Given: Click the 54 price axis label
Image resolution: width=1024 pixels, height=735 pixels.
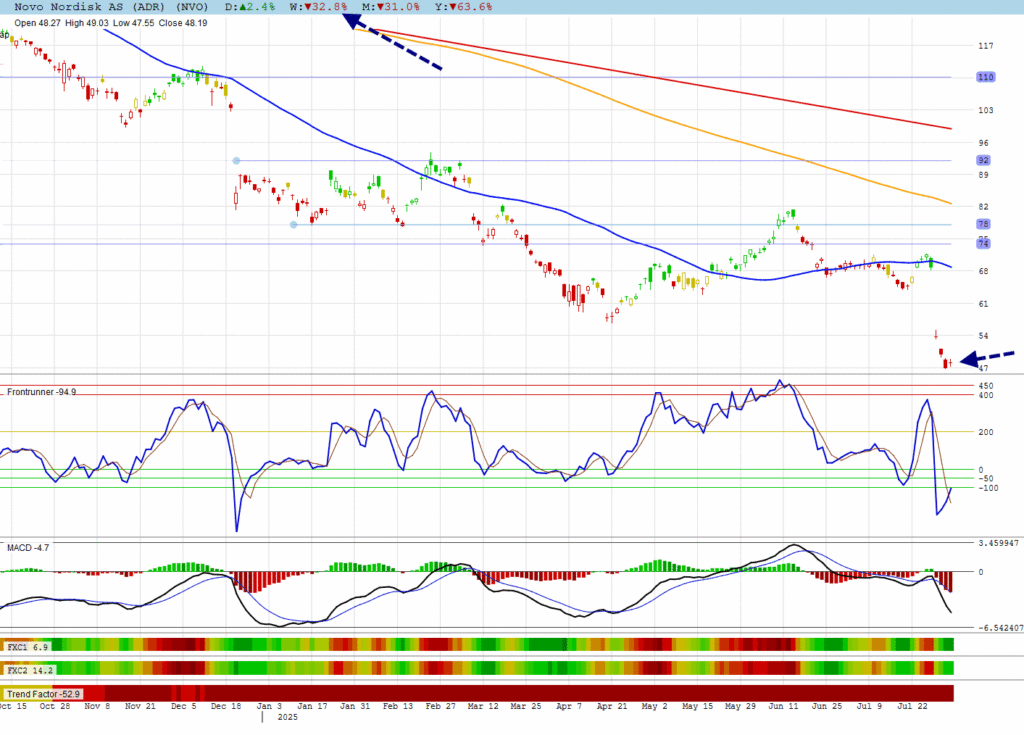Looking at the screenshot, I should (x=984, y=336).
